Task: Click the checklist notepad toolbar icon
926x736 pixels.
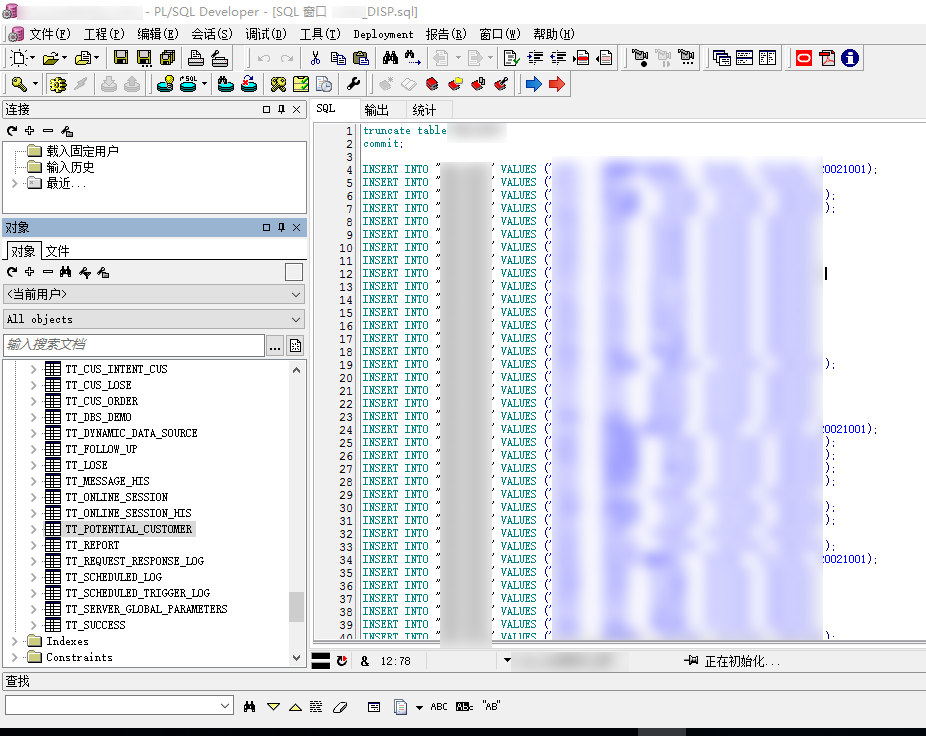Action: tap(301, 84)
